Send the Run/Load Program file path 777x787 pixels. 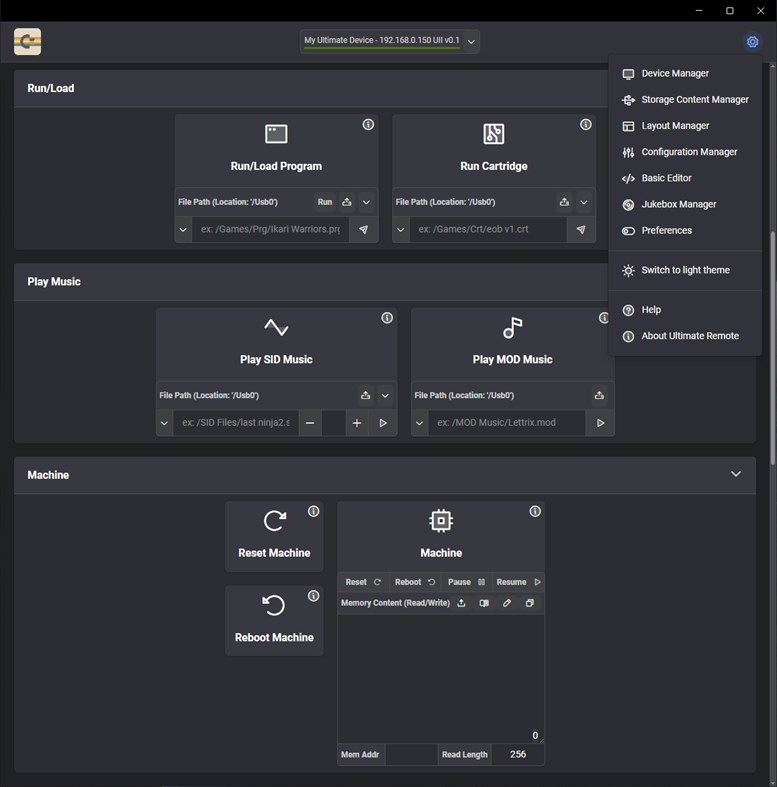[x=363, y=229]
